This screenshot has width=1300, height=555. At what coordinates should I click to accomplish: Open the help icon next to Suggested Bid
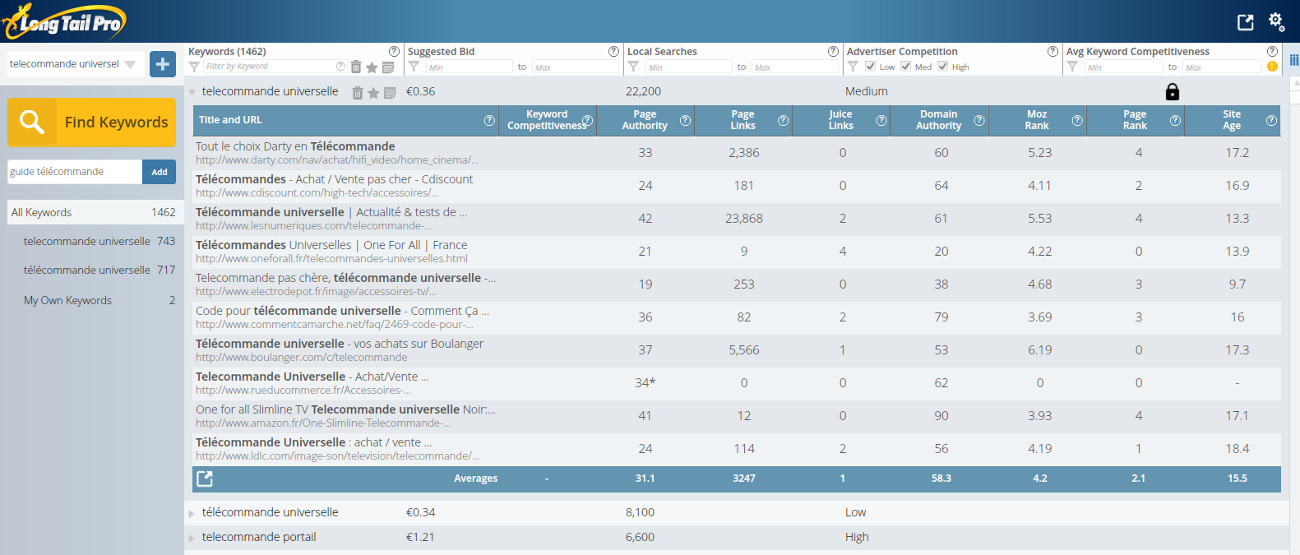click(613, 52)
